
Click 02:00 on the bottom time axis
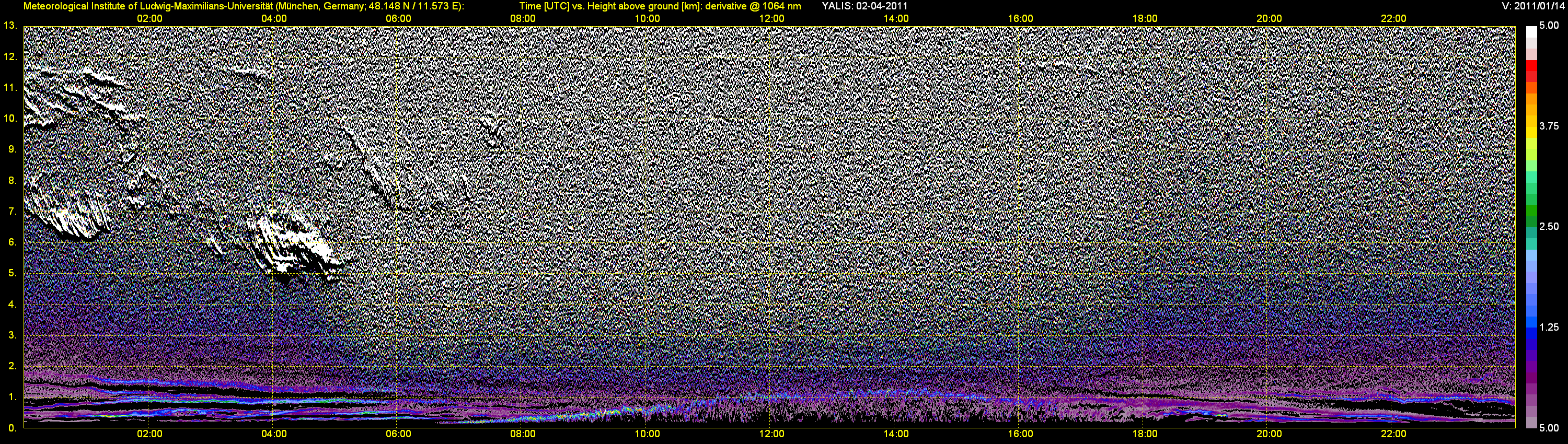[x=149, y=434]
